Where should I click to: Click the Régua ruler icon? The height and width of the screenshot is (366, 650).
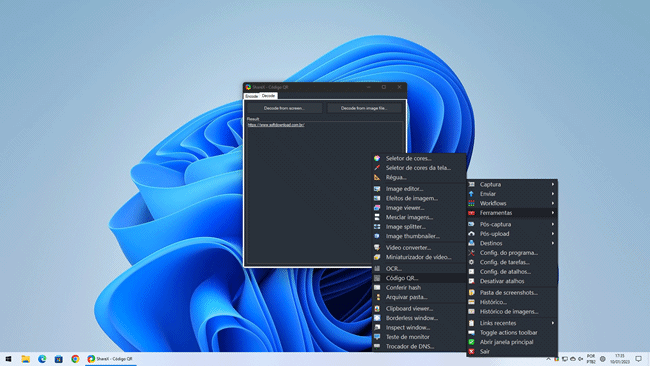point(377,177)
